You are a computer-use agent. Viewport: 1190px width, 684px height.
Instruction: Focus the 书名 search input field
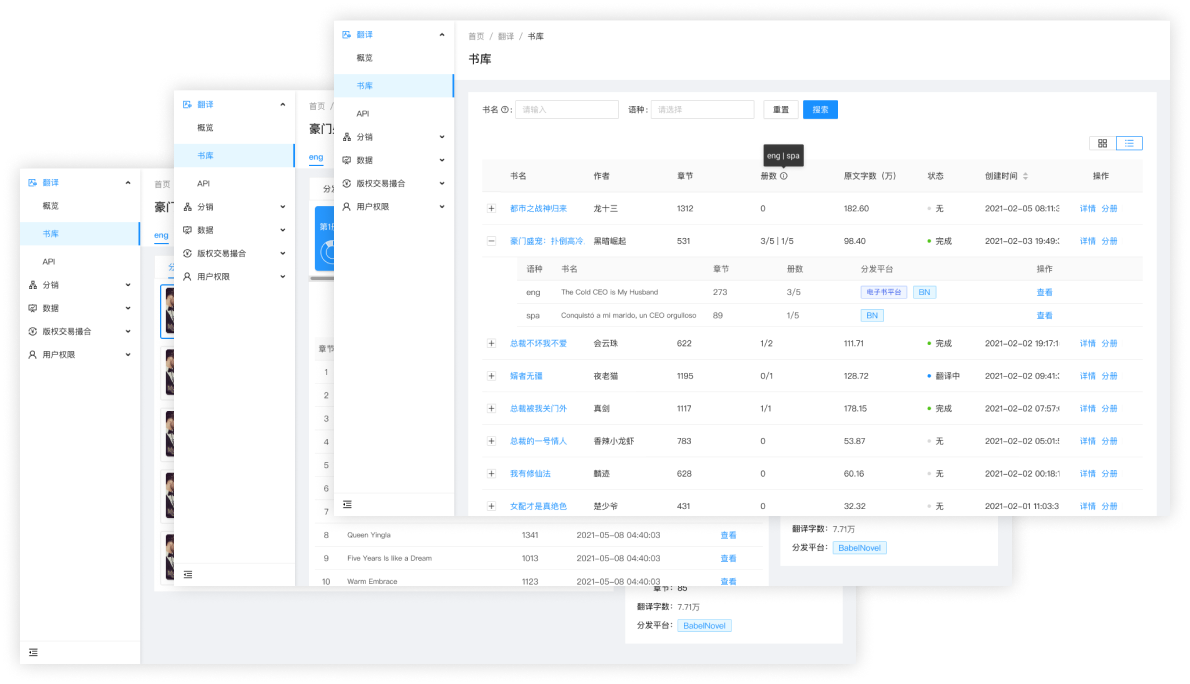(566, 110)
